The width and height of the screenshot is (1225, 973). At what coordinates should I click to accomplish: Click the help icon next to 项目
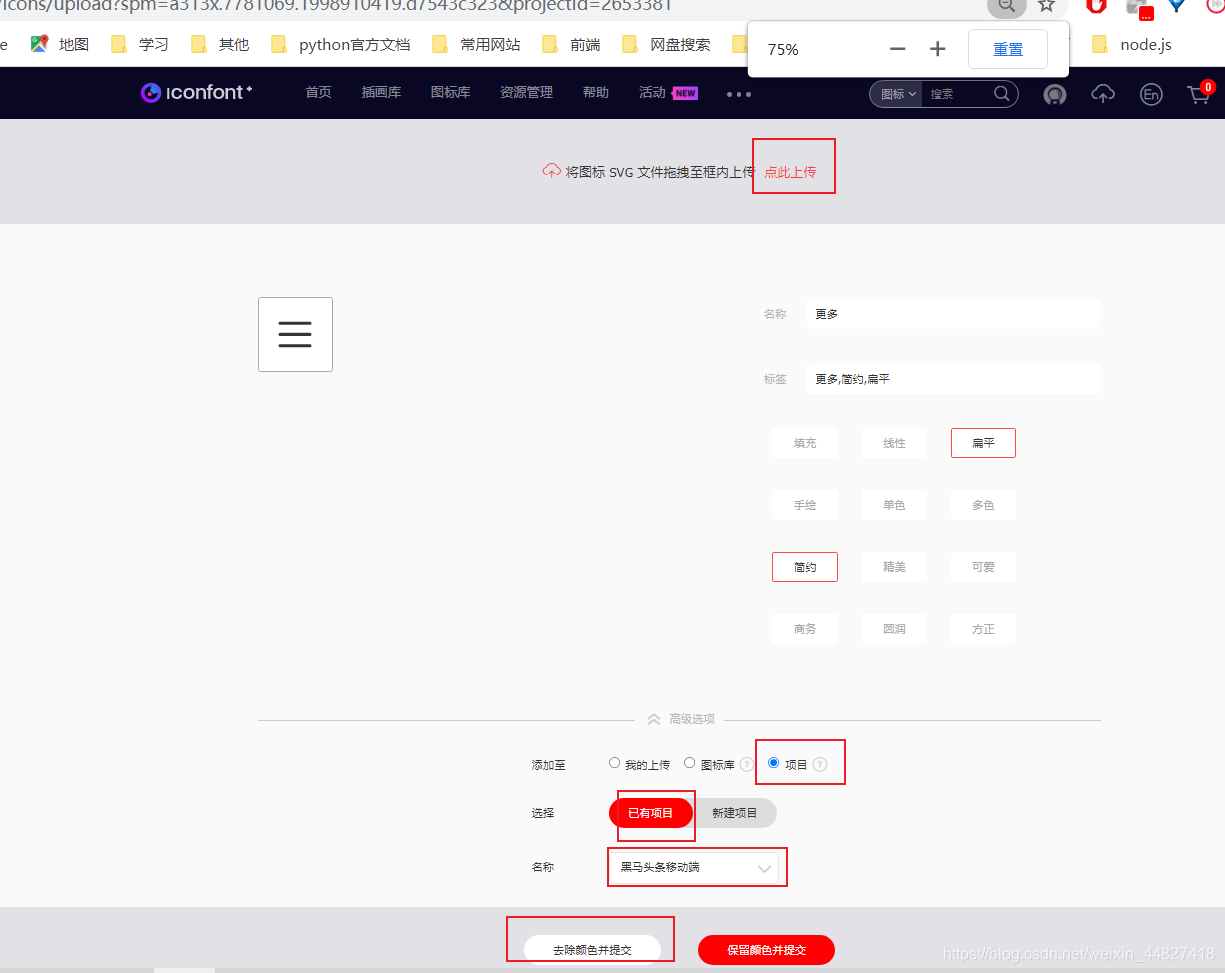pos(820,764)
